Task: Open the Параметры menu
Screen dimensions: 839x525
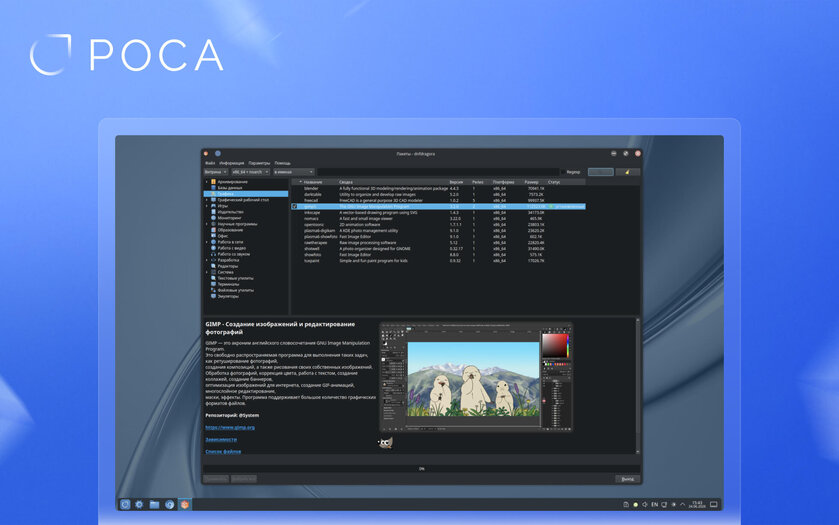Action: coord(260,163)
